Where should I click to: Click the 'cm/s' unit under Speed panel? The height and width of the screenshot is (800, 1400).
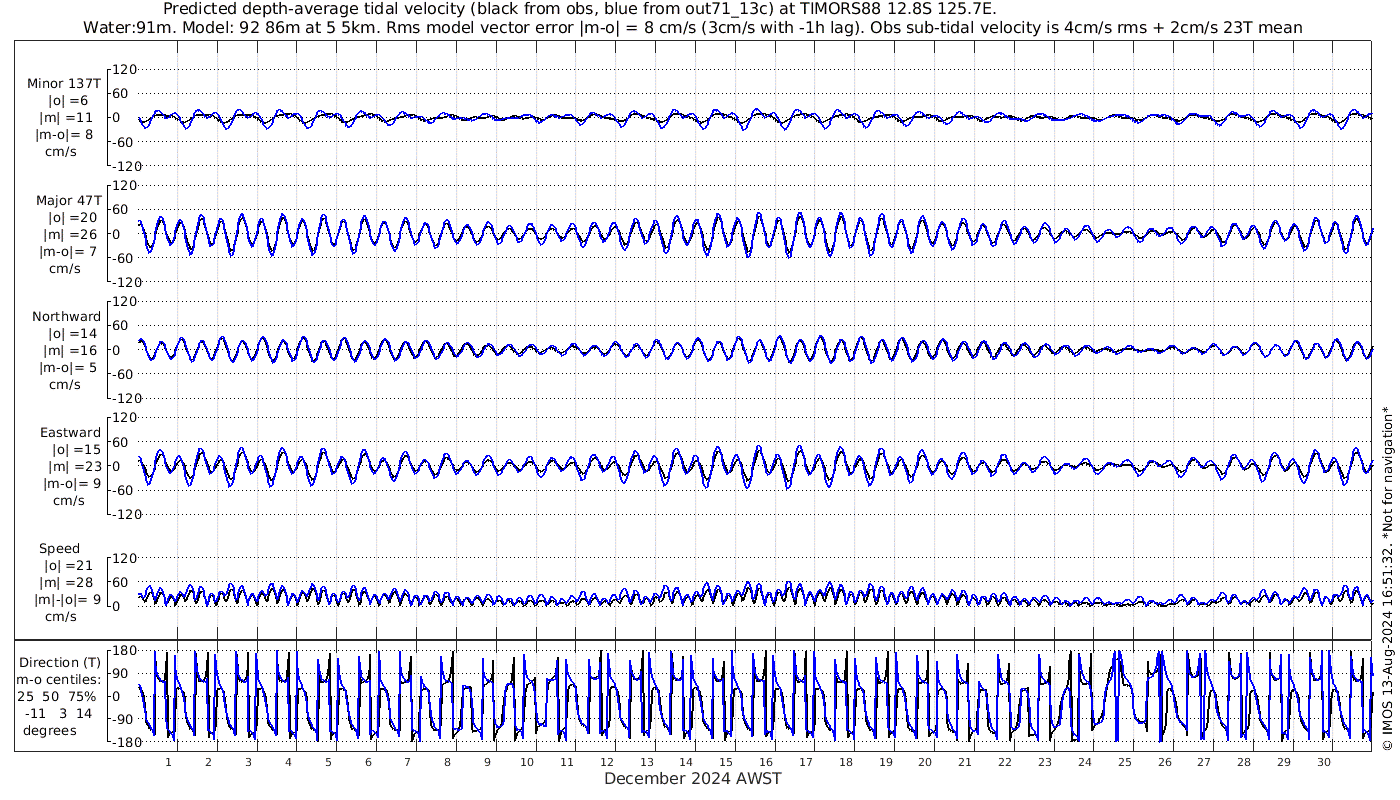click(61, 617)
